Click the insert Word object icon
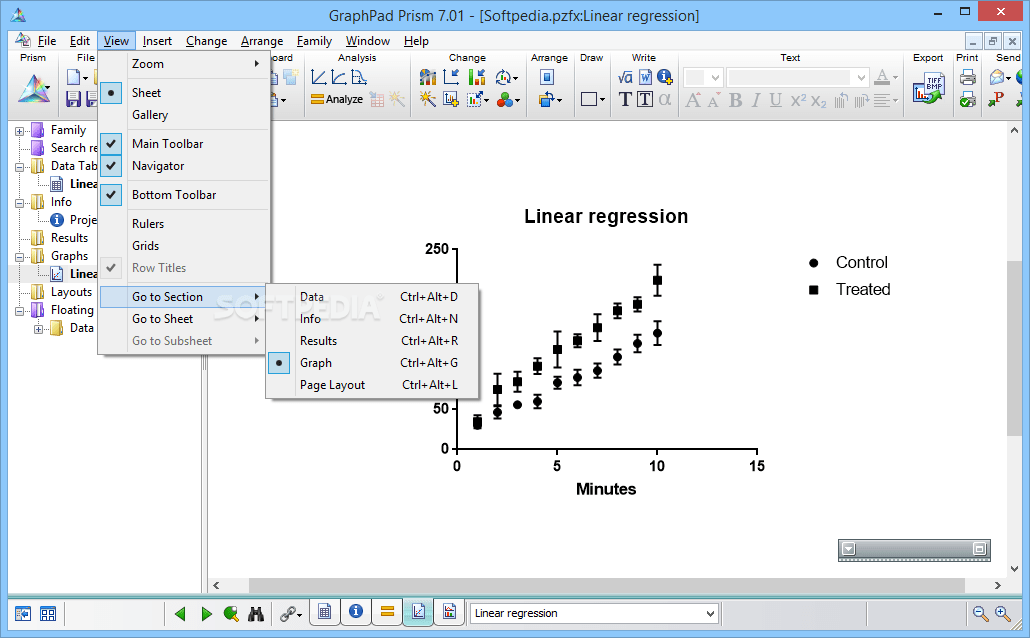The image size is (1030, 638). click(645, 78)
